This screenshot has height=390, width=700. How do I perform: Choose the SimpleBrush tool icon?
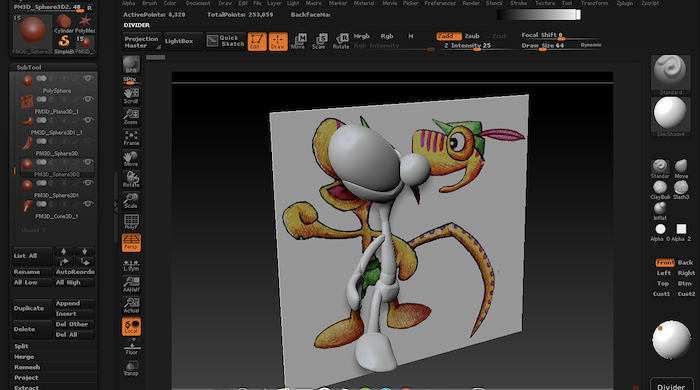coord(64,45)
